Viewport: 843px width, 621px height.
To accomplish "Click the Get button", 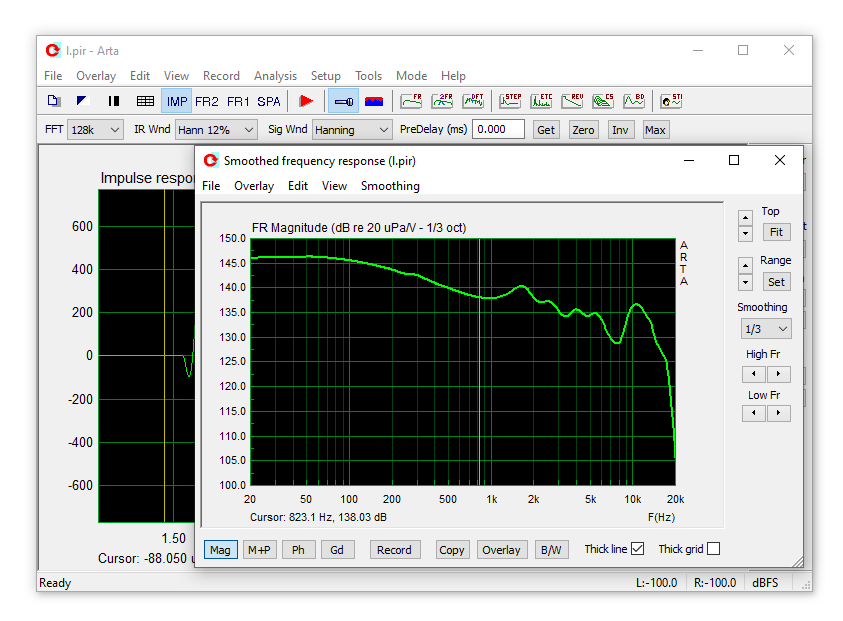I will coord(546,130).
